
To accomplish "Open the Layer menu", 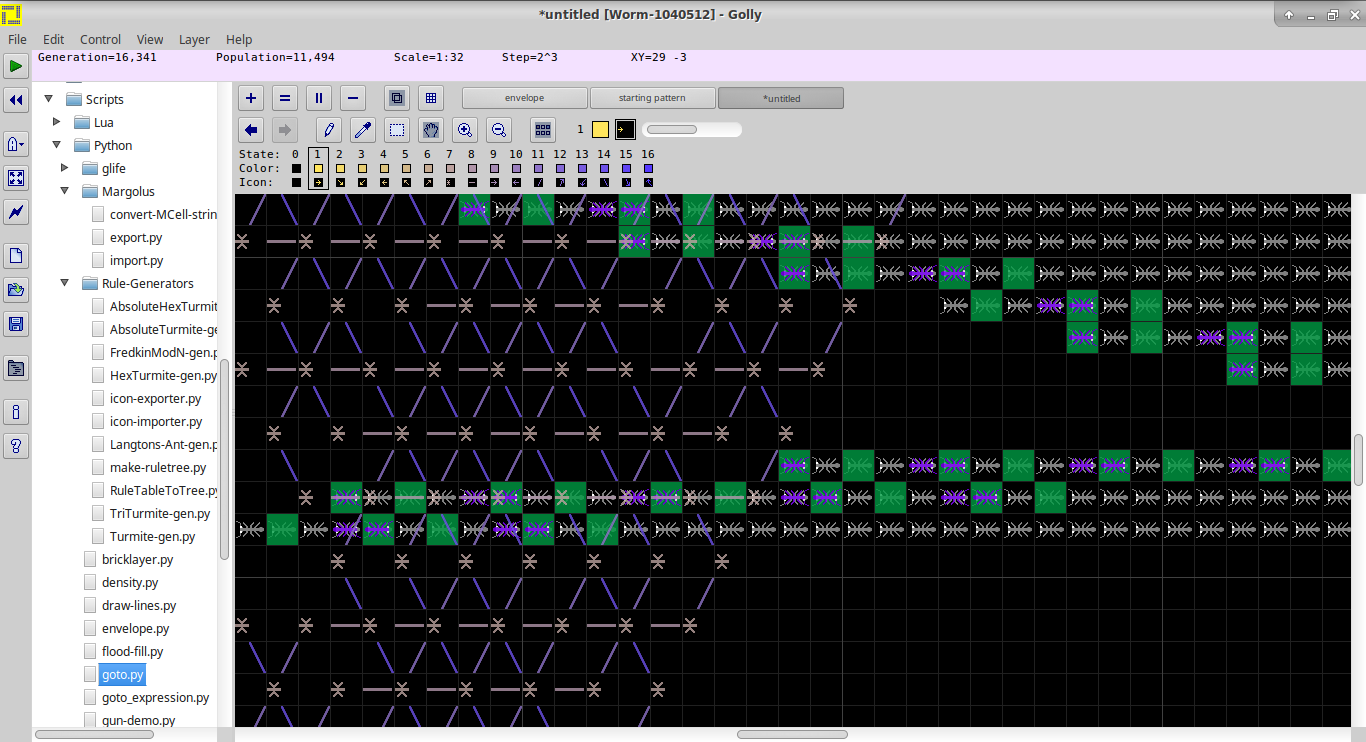I will [194, 39].
